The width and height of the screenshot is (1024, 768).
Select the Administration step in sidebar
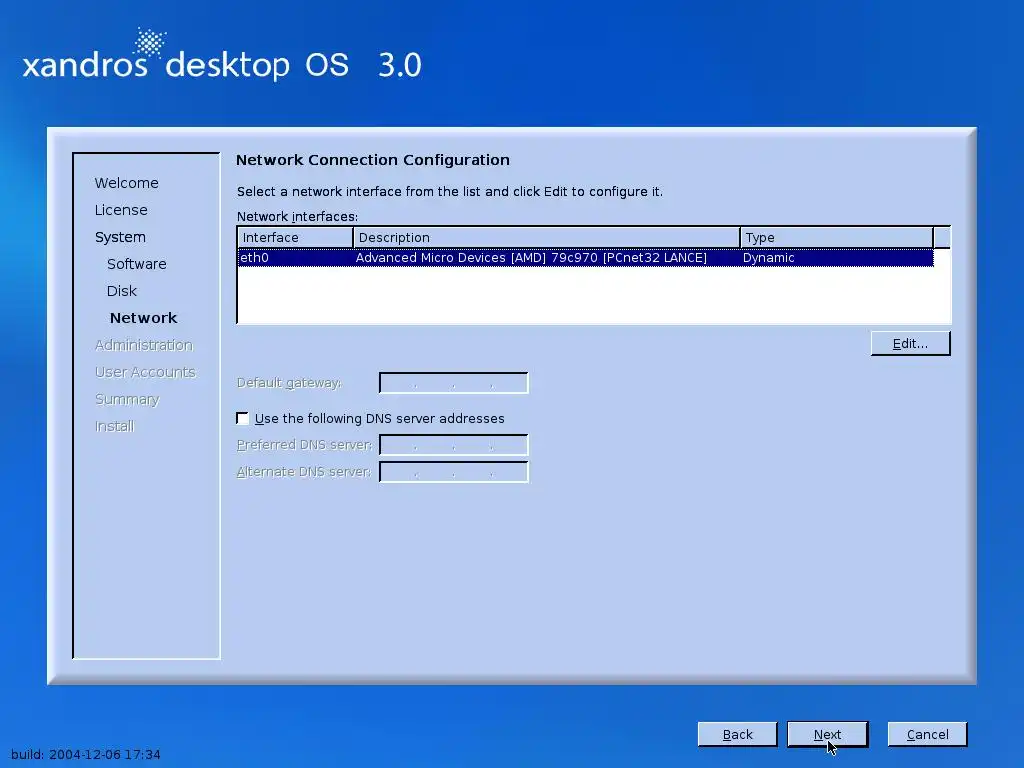tap(144, 345)
